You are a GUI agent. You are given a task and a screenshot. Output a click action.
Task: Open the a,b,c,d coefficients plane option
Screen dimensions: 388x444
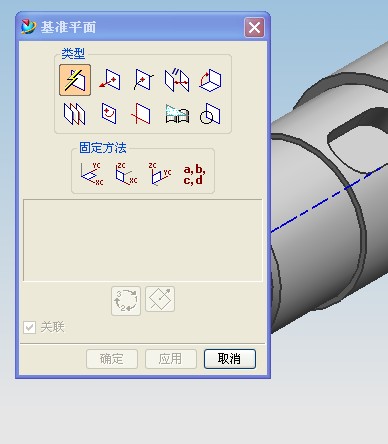tap(194, 174)
